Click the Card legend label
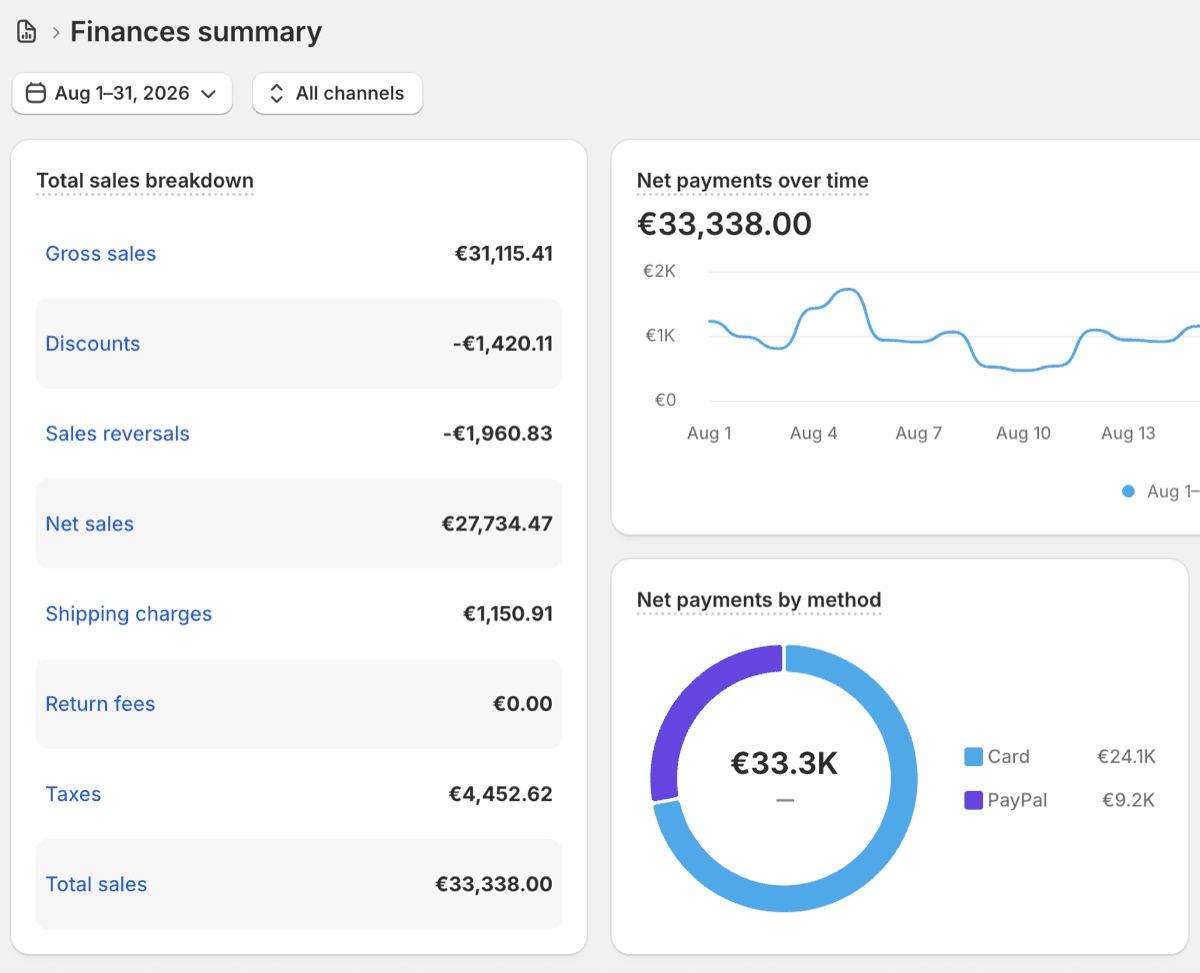The height and width of the screenshot is (973, 1200). (1009, 757)
